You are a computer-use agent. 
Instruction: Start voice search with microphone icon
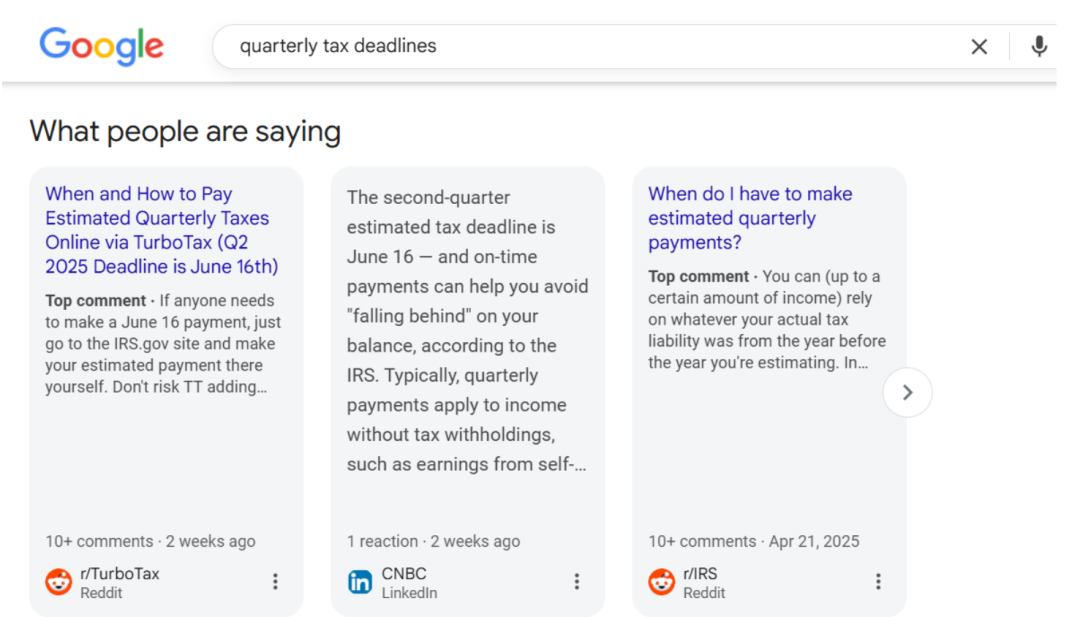click(1039, 47)
